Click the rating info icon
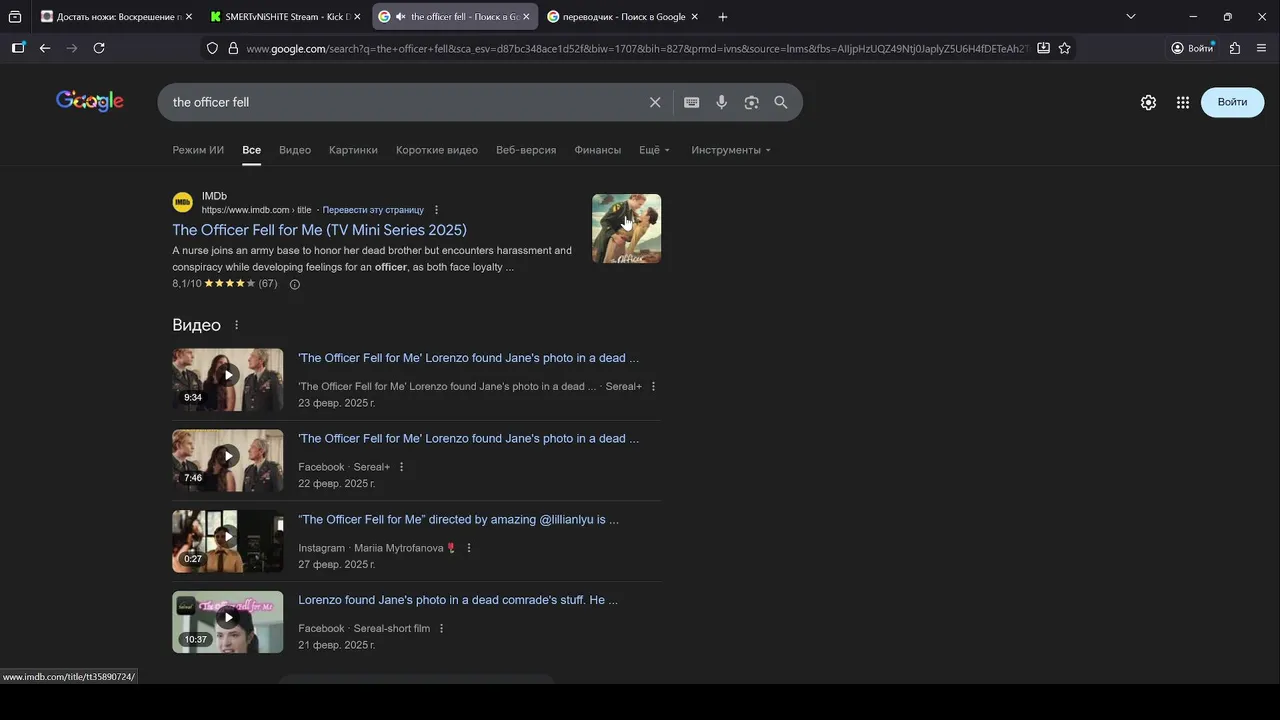 (x=294, y=284)
